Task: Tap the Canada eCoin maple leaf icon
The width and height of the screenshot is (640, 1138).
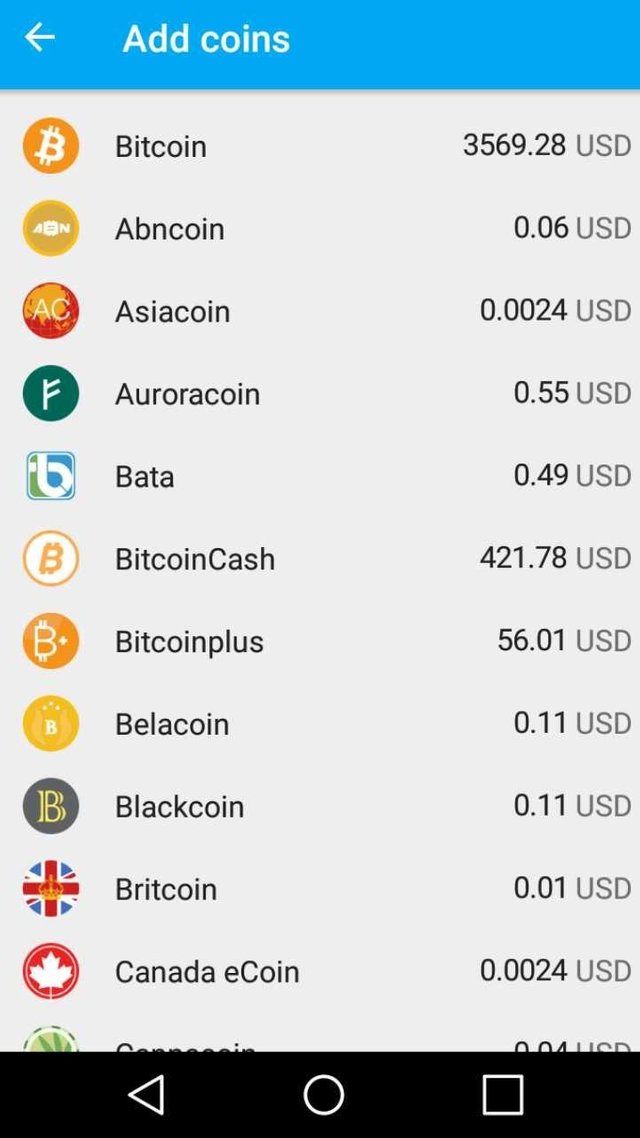Action: pos(51,971)
